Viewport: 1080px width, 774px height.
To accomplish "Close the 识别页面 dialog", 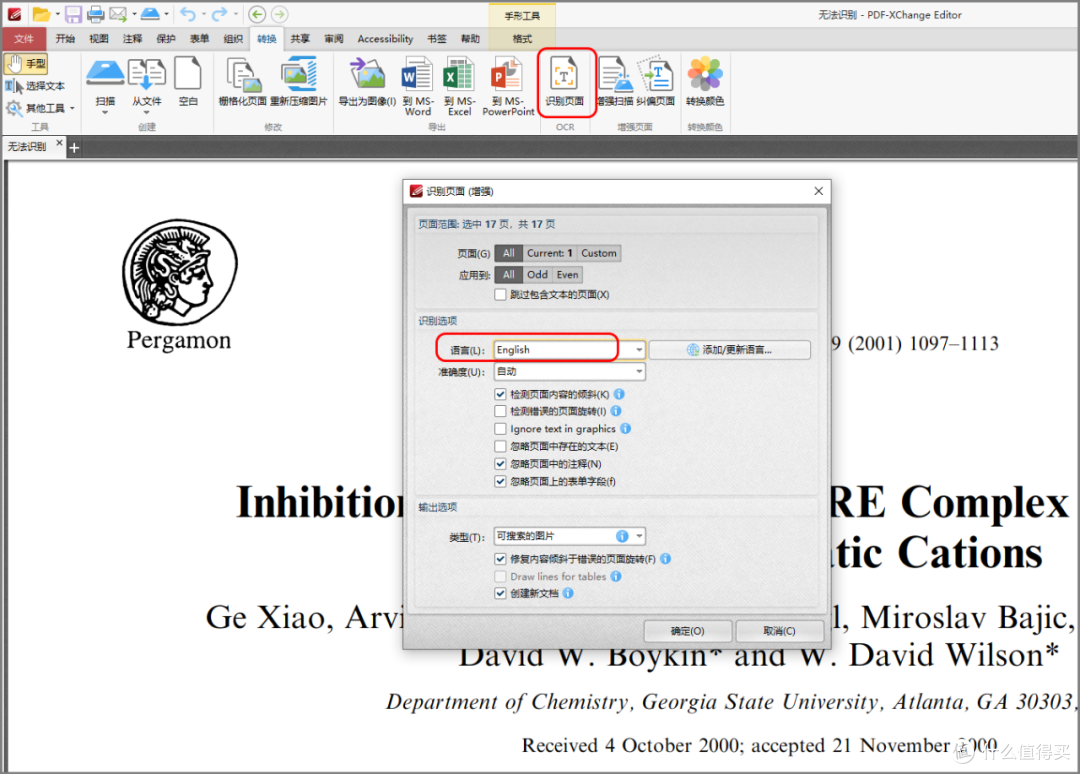I will [818, 191].
